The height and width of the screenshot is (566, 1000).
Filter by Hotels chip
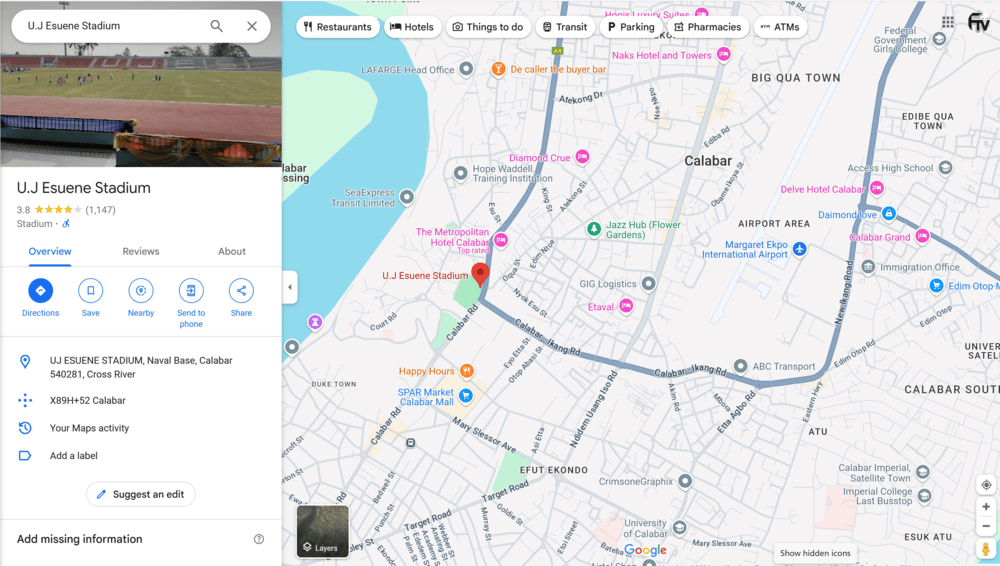(x=412, y=27)
